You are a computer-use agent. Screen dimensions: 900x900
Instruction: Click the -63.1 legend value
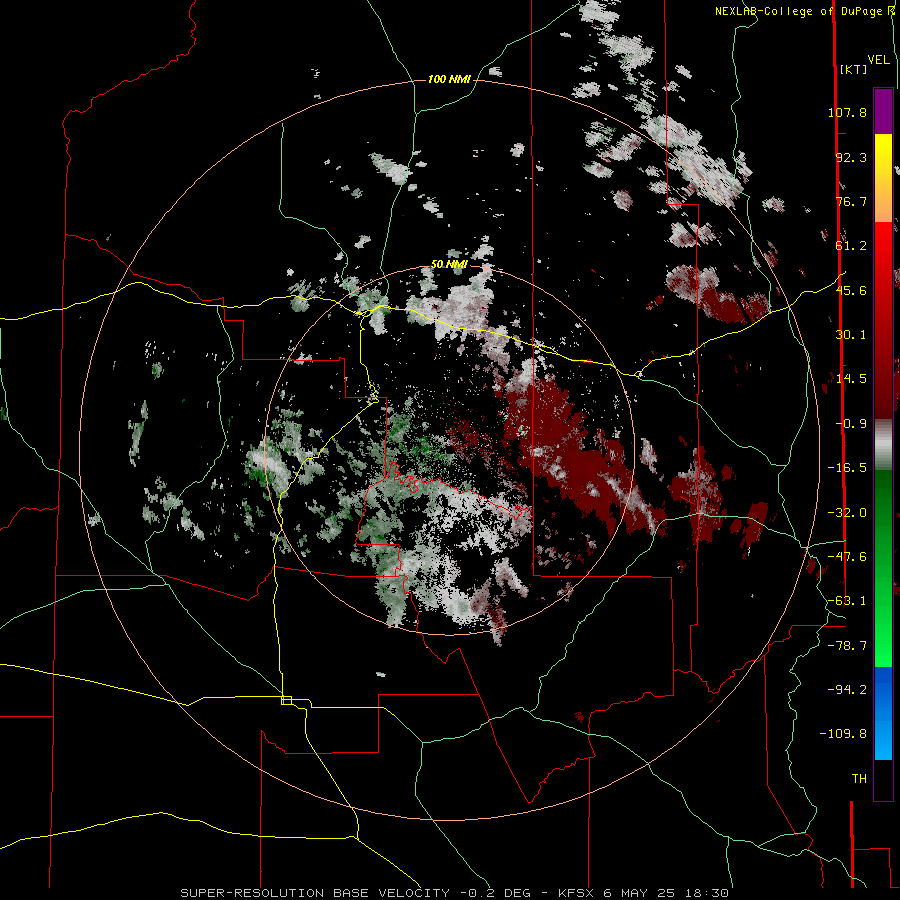(x=847, y=601)
